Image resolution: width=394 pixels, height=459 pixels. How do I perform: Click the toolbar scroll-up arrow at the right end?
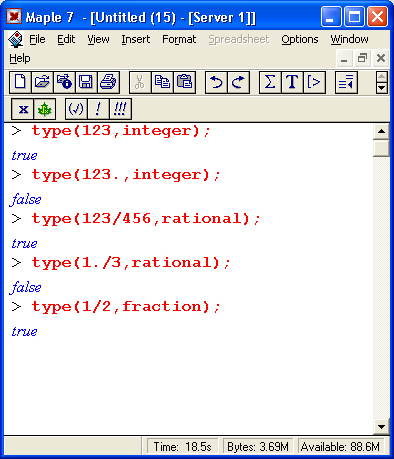[382, 77]
